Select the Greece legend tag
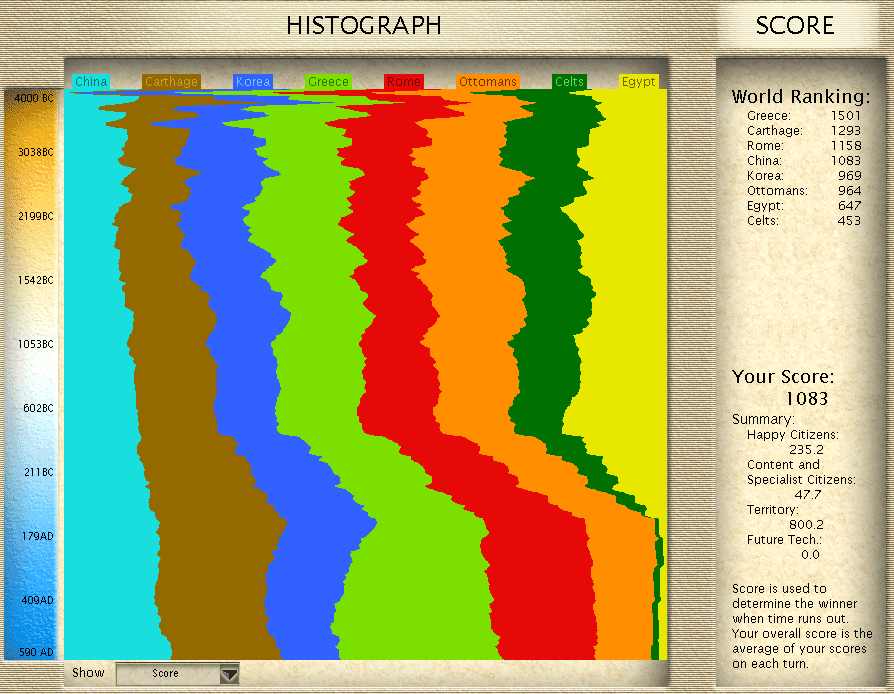This screenshot has width=894, height=694. (328, 82)
